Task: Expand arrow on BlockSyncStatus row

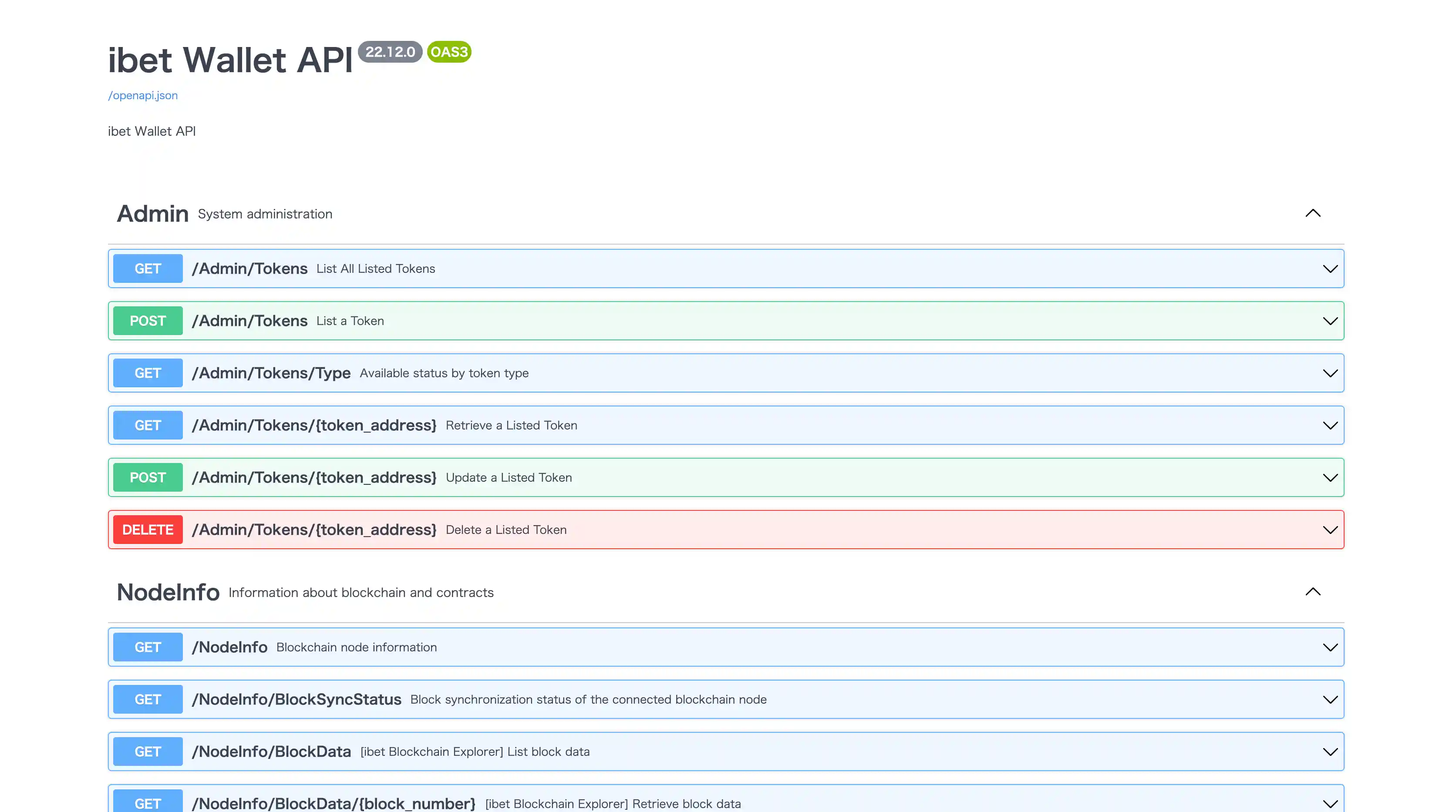Action: tap(1330, 700)
